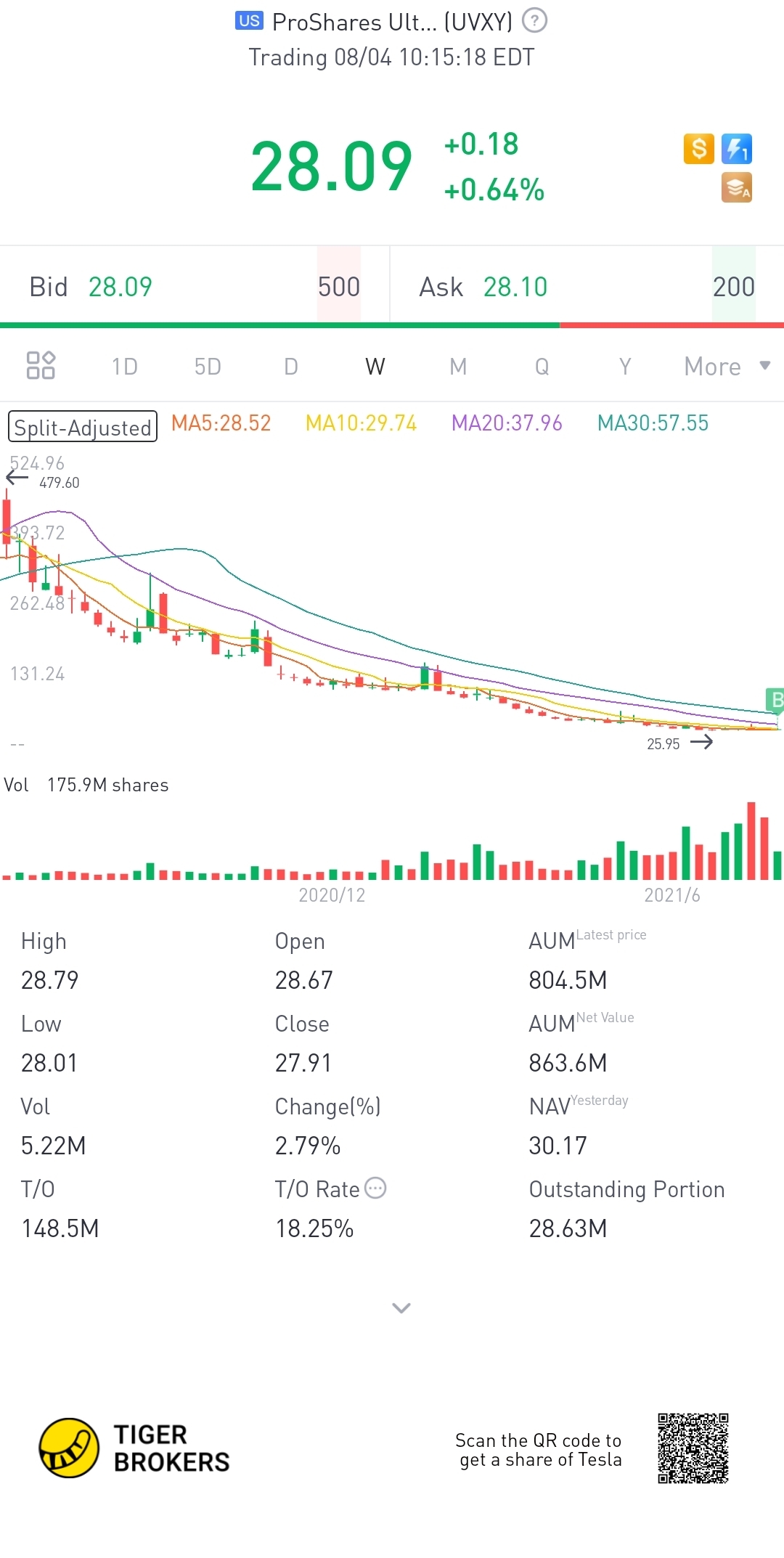Switch chart to 5D timeframe
The image size is (784, 1558).
pos(208,367)
